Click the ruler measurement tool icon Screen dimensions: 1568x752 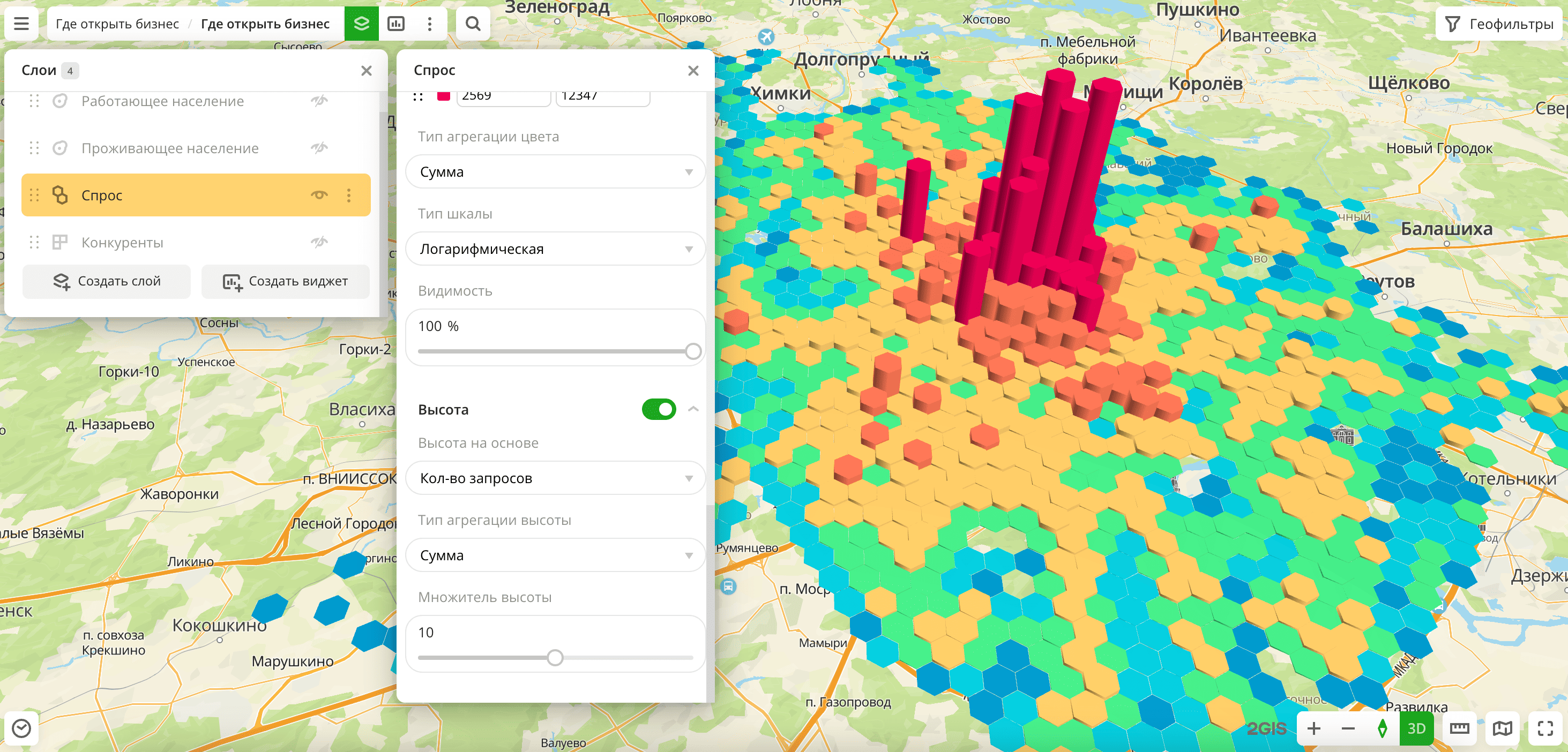(x=1459, y=728)
